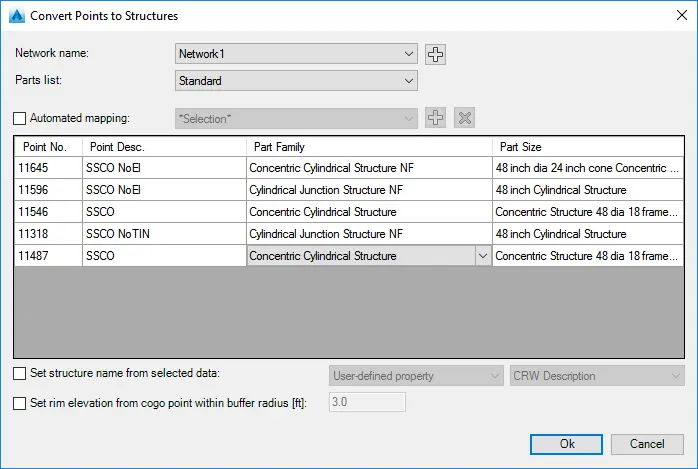Click Concentric Structure 48 dia size for point 11487
The width and height of the screenshot is (698, 469).
pos(588,256)
